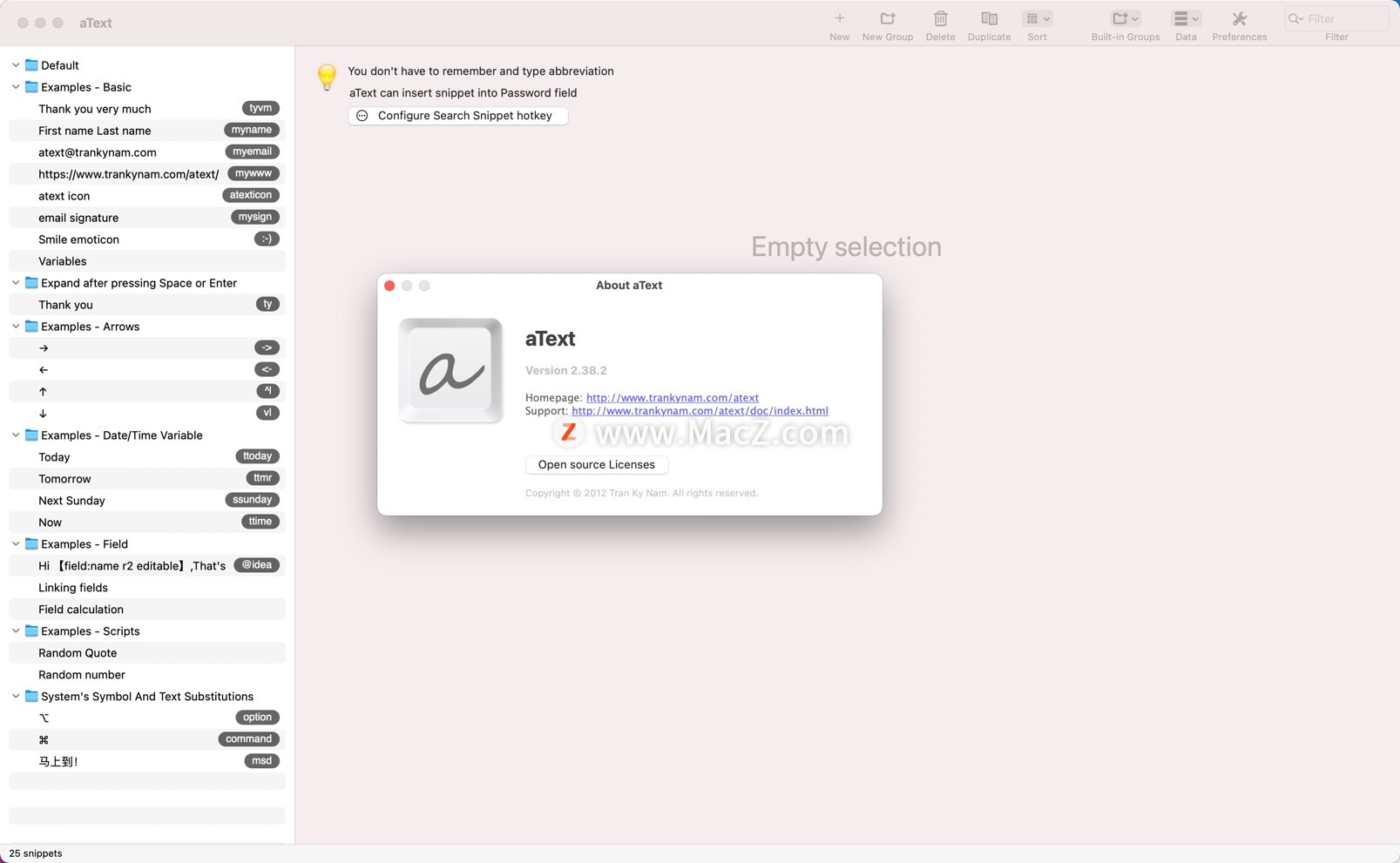1400x863 pixels.
Task: Click Configure Search Snippet hotkey button
Action: (458, 116)
